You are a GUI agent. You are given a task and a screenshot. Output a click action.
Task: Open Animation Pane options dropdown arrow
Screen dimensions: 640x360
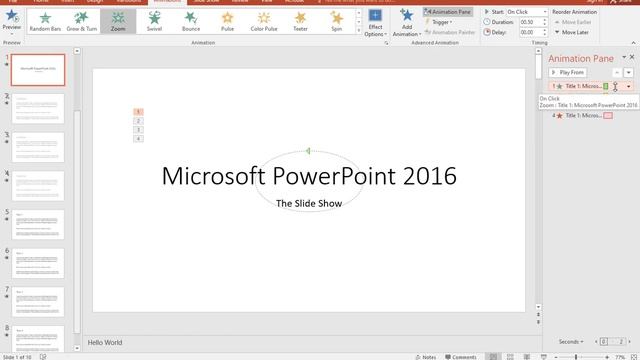point(624,57)
